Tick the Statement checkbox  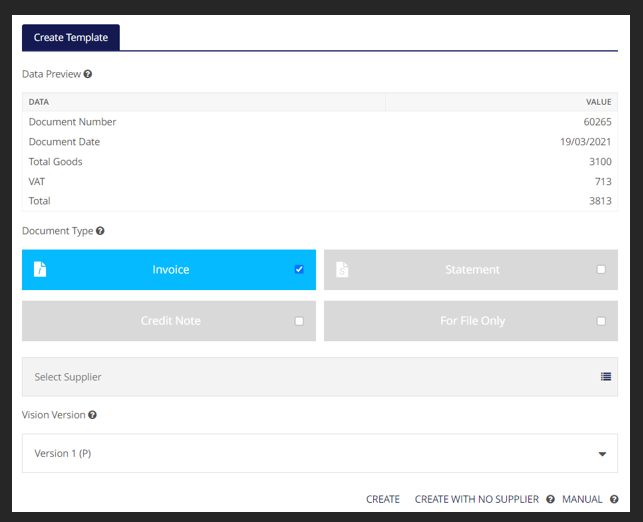601,269
